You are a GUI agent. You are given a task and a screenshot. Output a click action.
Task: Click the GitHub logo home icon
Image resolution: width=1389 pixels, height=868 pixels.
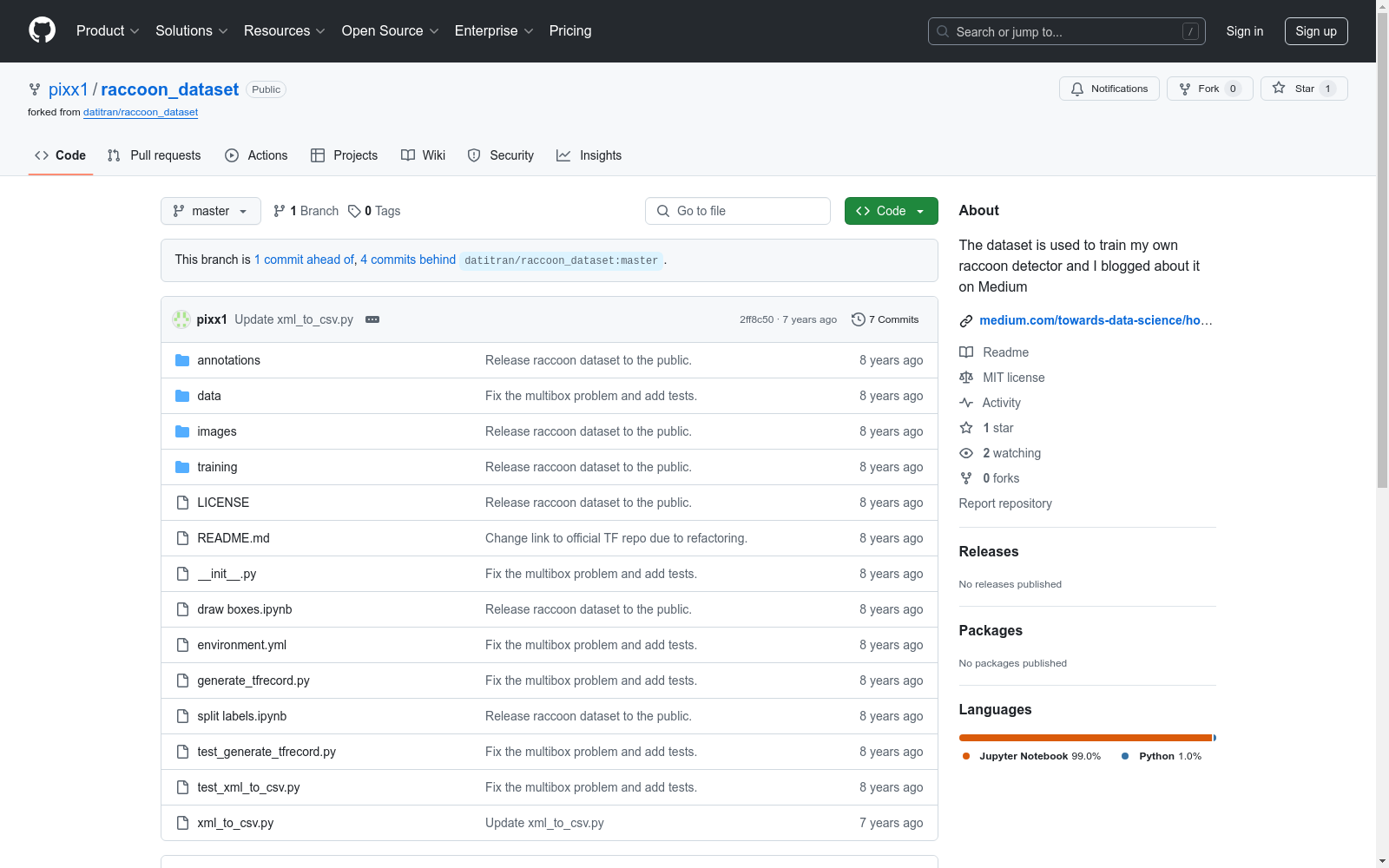click(42, 30)
